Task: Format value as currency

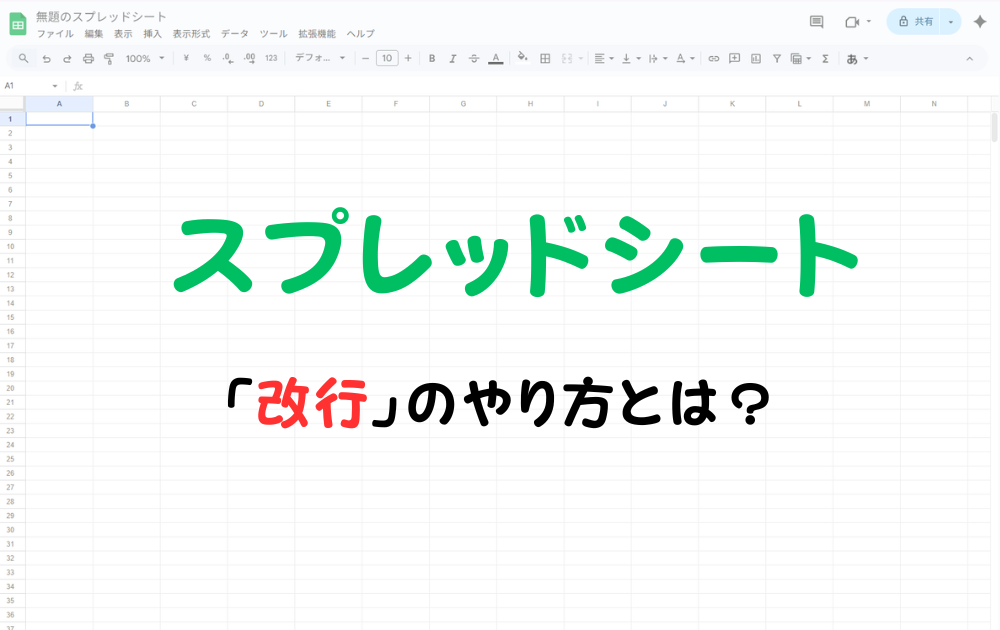Action: click(x=185, y=58)
